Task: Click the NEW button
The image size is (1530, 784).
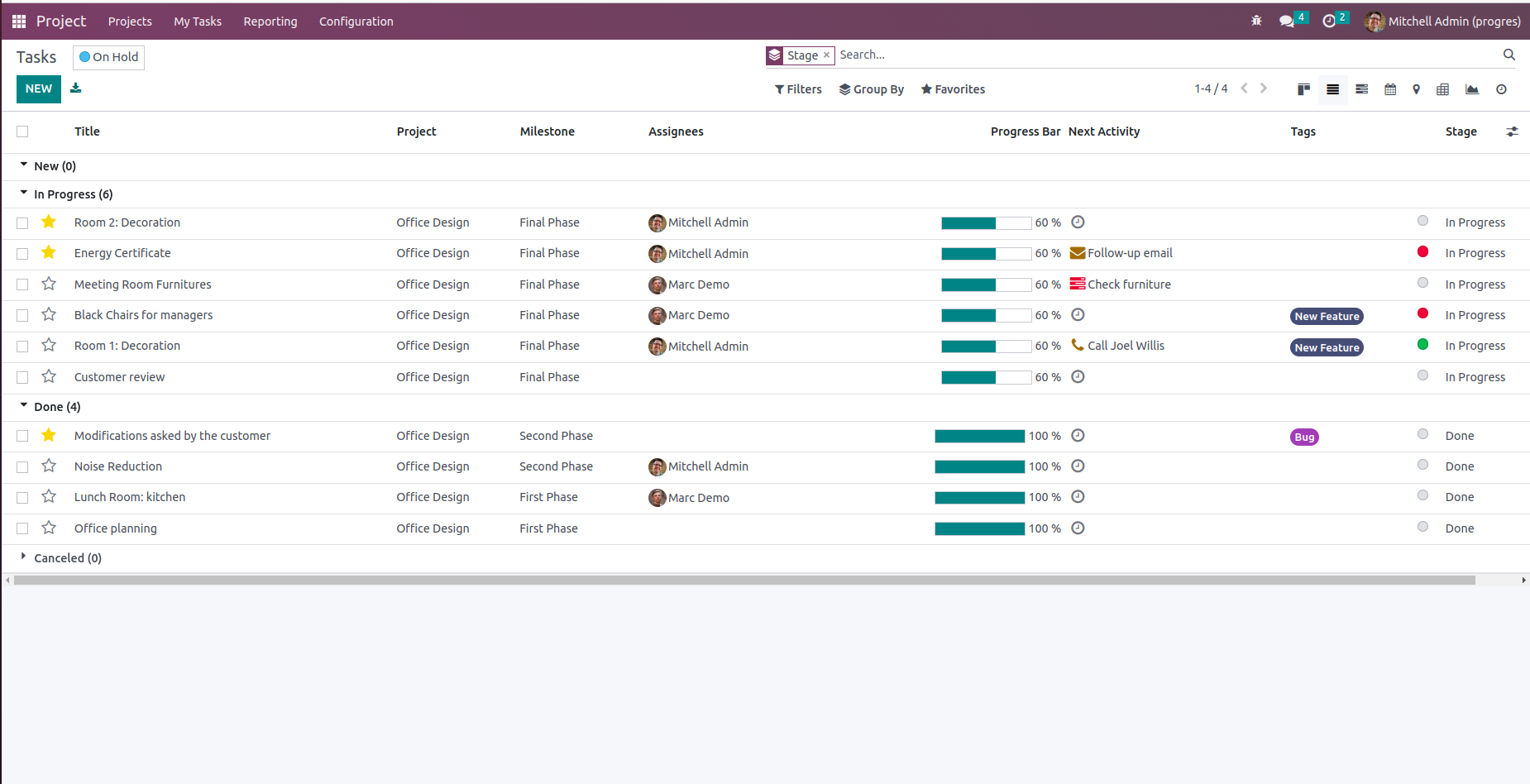Action: coord(38,88)
